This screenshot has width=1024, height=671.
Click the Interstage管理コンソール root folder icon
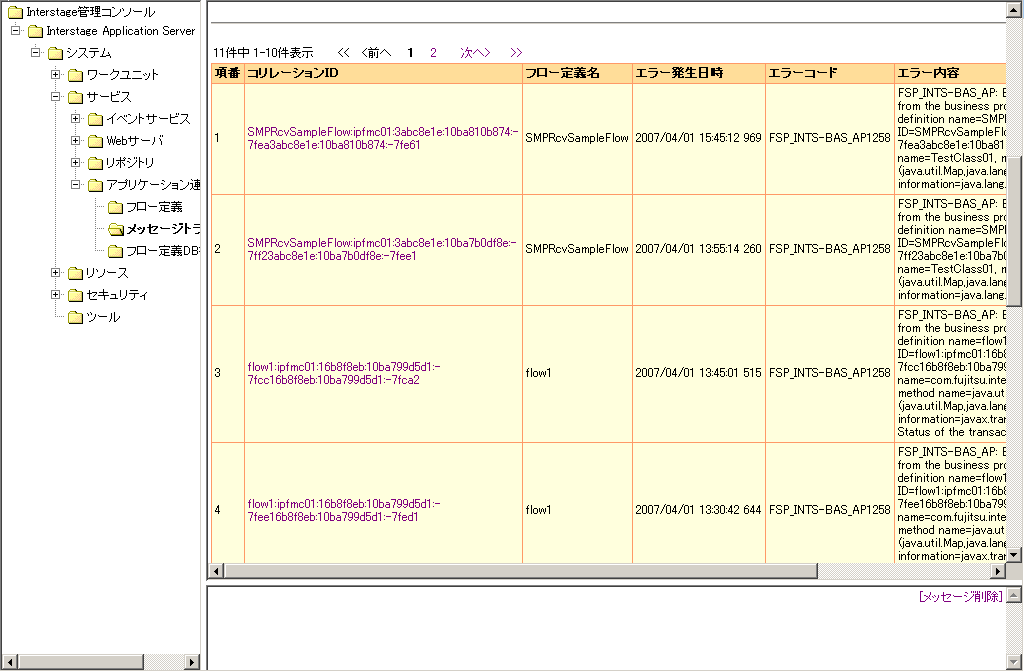pos(15,12)
